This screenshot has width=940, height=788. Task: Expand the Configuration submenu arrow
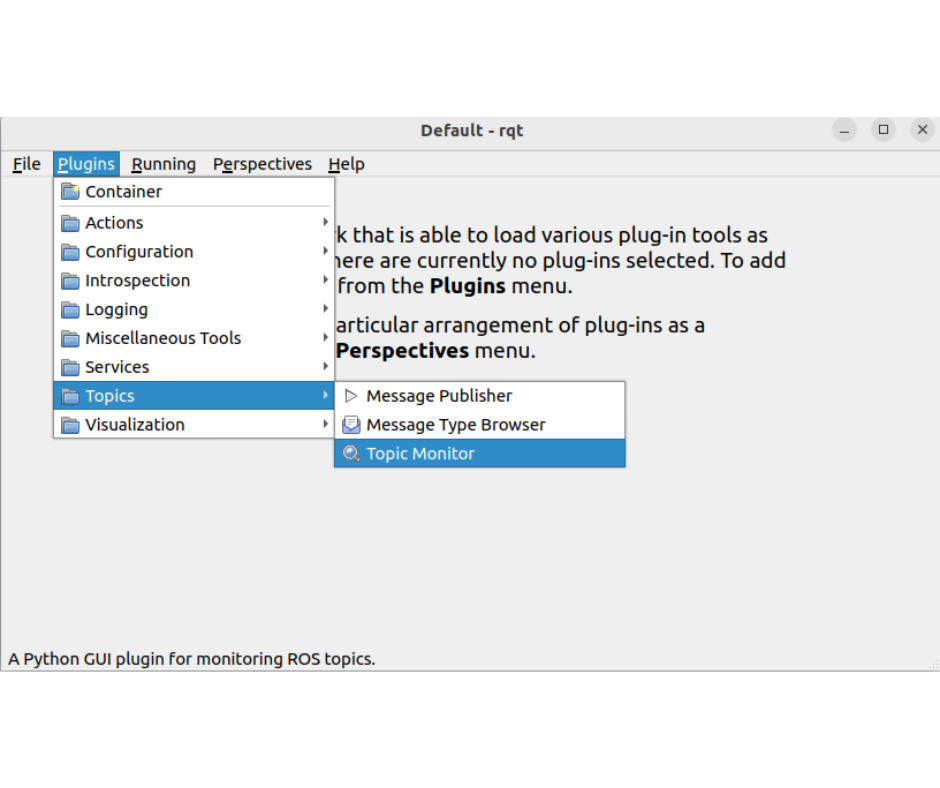point(325,251)
